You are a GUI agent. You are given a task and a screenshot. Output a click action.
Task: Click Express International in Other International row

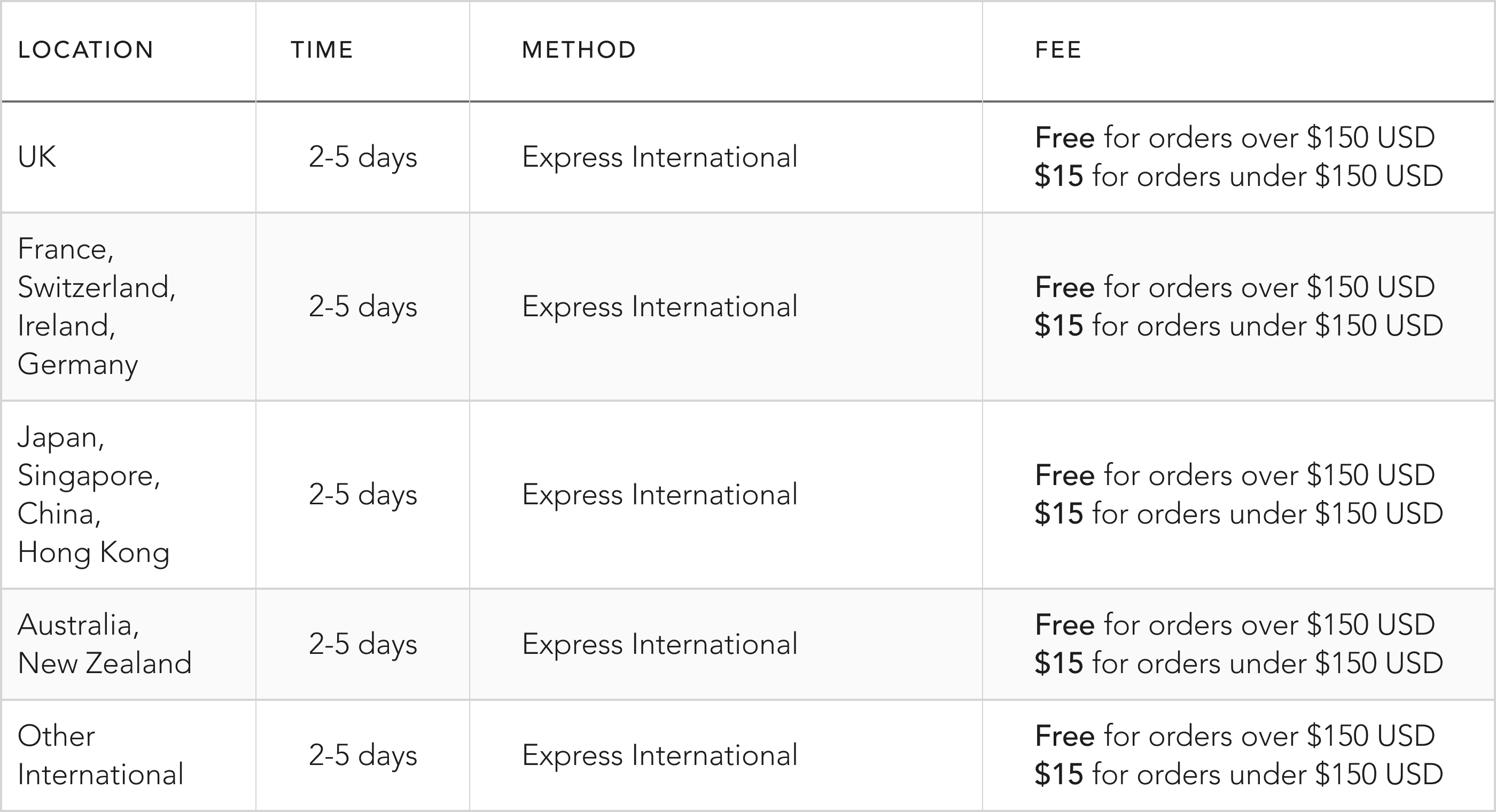pos(660,755)
